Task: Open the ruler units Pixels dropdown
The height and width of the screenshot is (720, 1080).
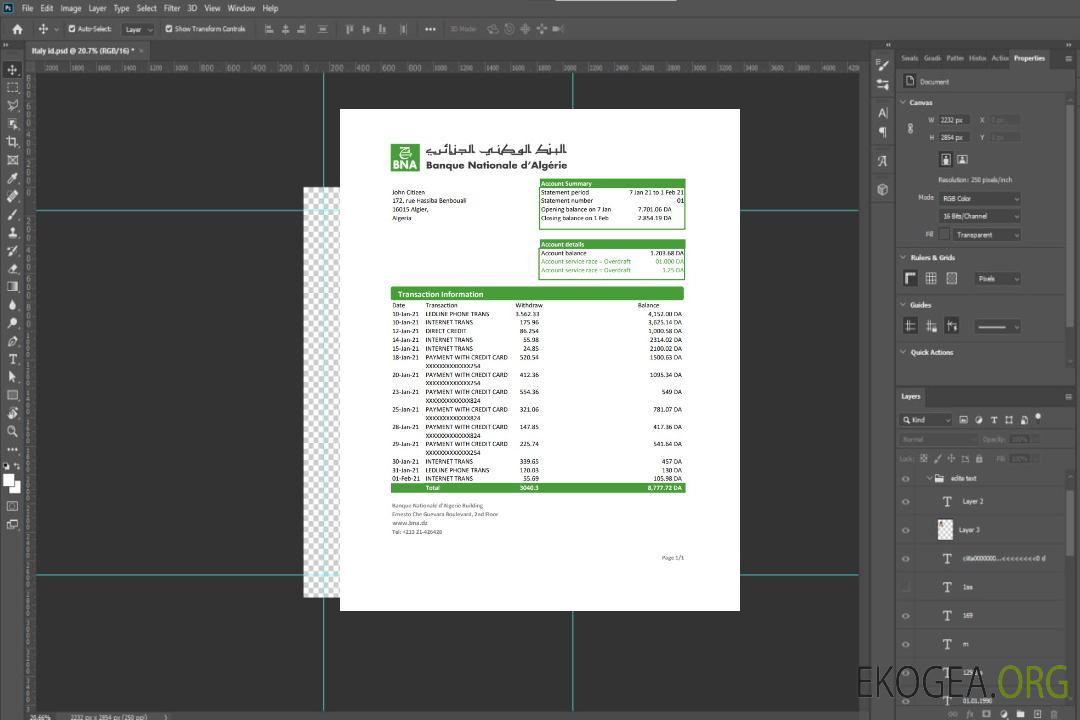Action: click(x=997, y=279)
